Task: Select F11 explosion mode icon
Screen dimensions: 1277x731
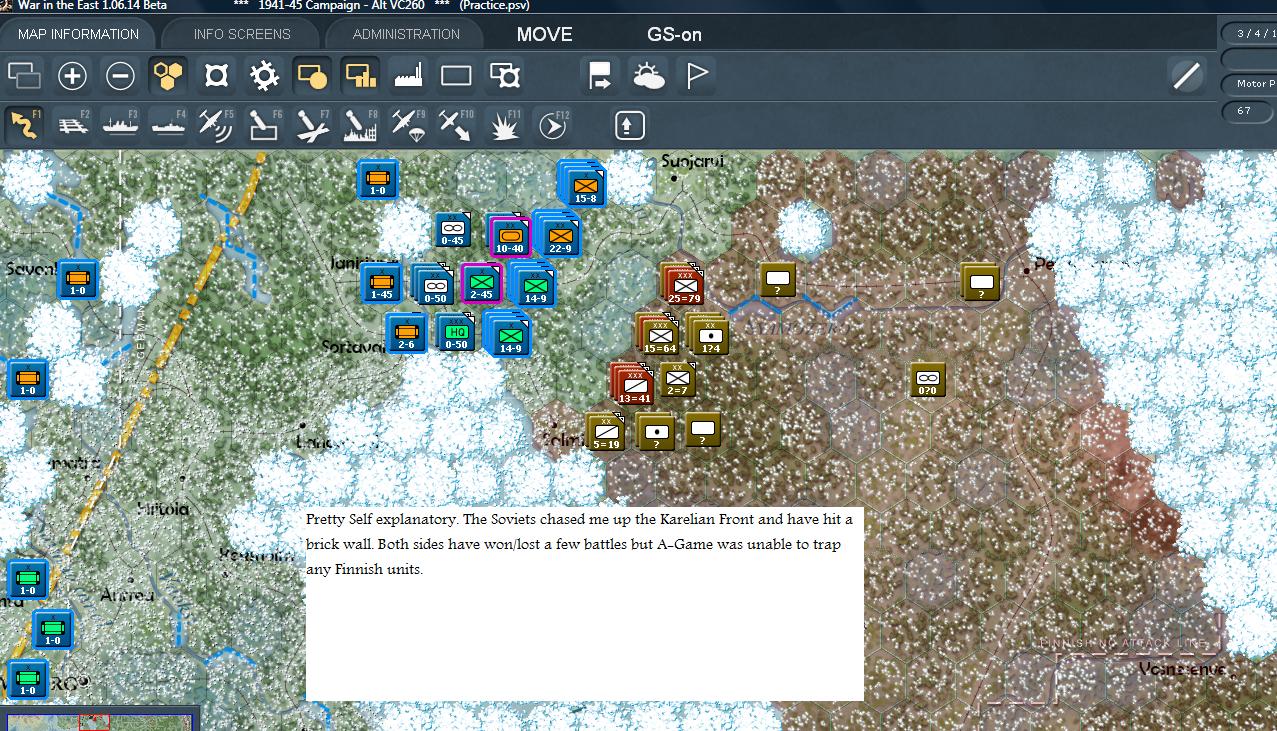Action: pos(504,125)
